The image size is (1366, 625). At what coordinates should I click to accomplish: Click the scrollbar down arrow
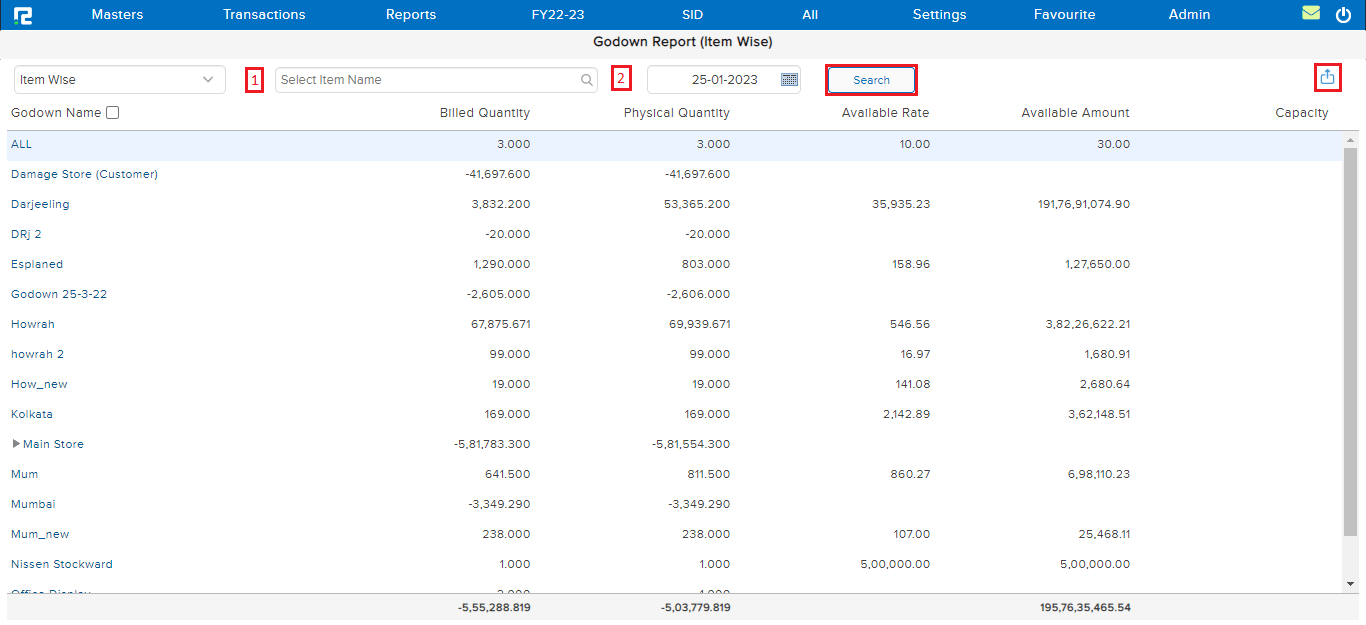click(x=1350, y=583)
